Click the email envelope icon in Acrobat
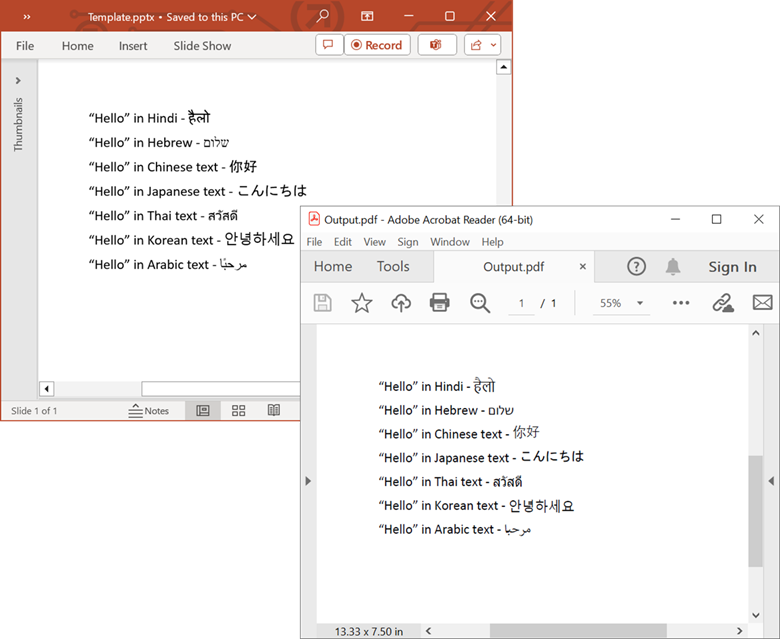780x639 pixels. (762, 302)
